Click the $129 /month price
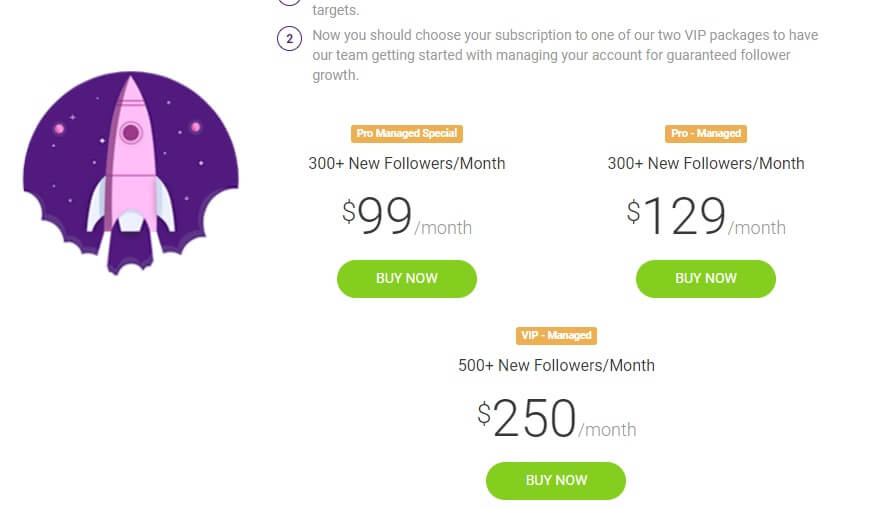Screen dimensions: 880x509 tap(706, 217)
